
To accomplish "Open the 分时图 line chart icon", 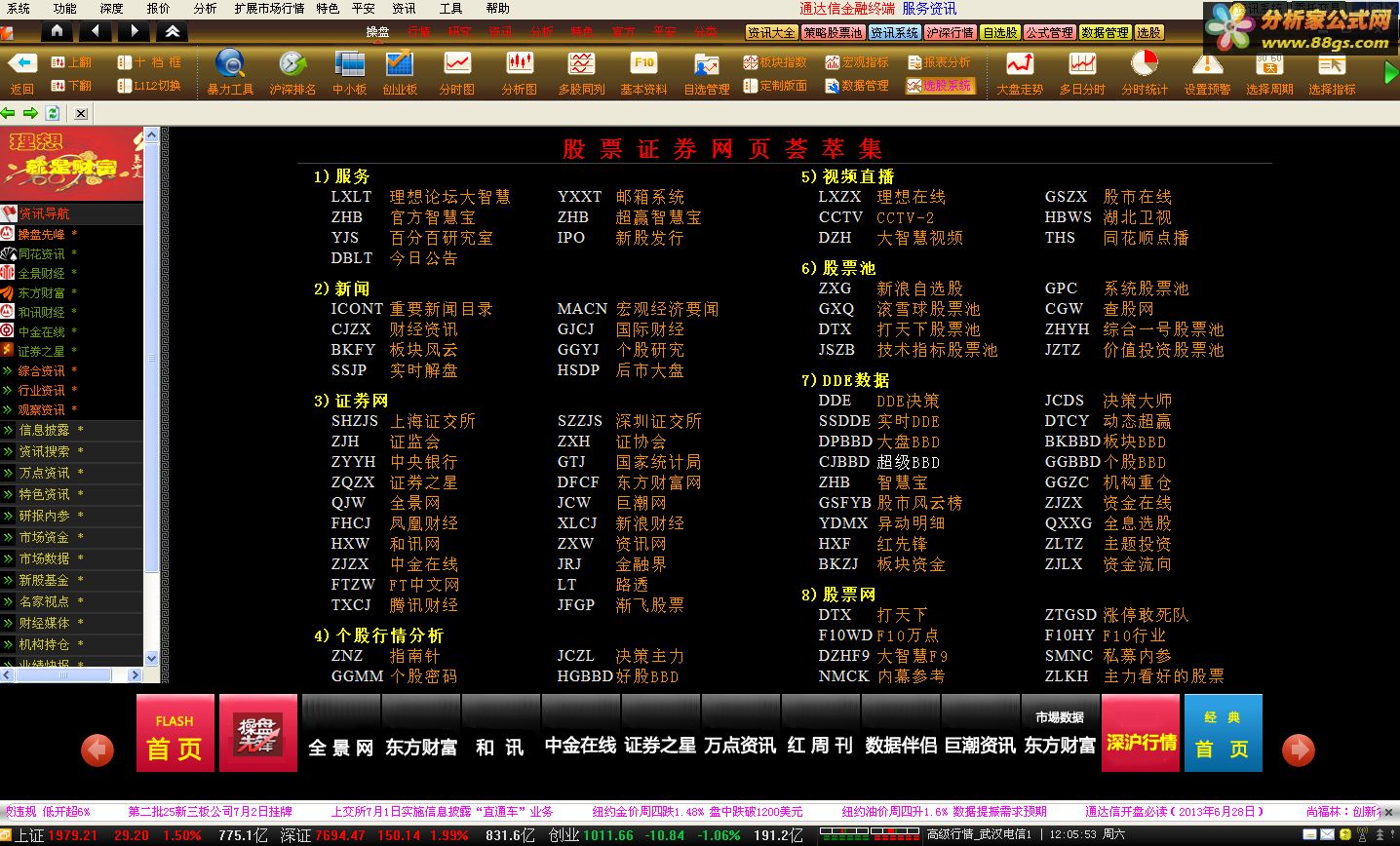I will tap(456, 63).
